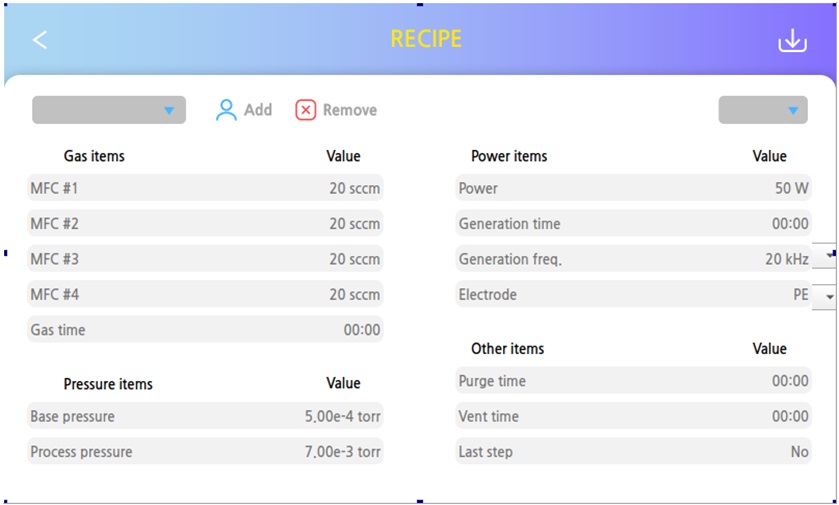Click the back arrow icon
839x505 pixels.
pyautogui.click(x=40, y=40)
